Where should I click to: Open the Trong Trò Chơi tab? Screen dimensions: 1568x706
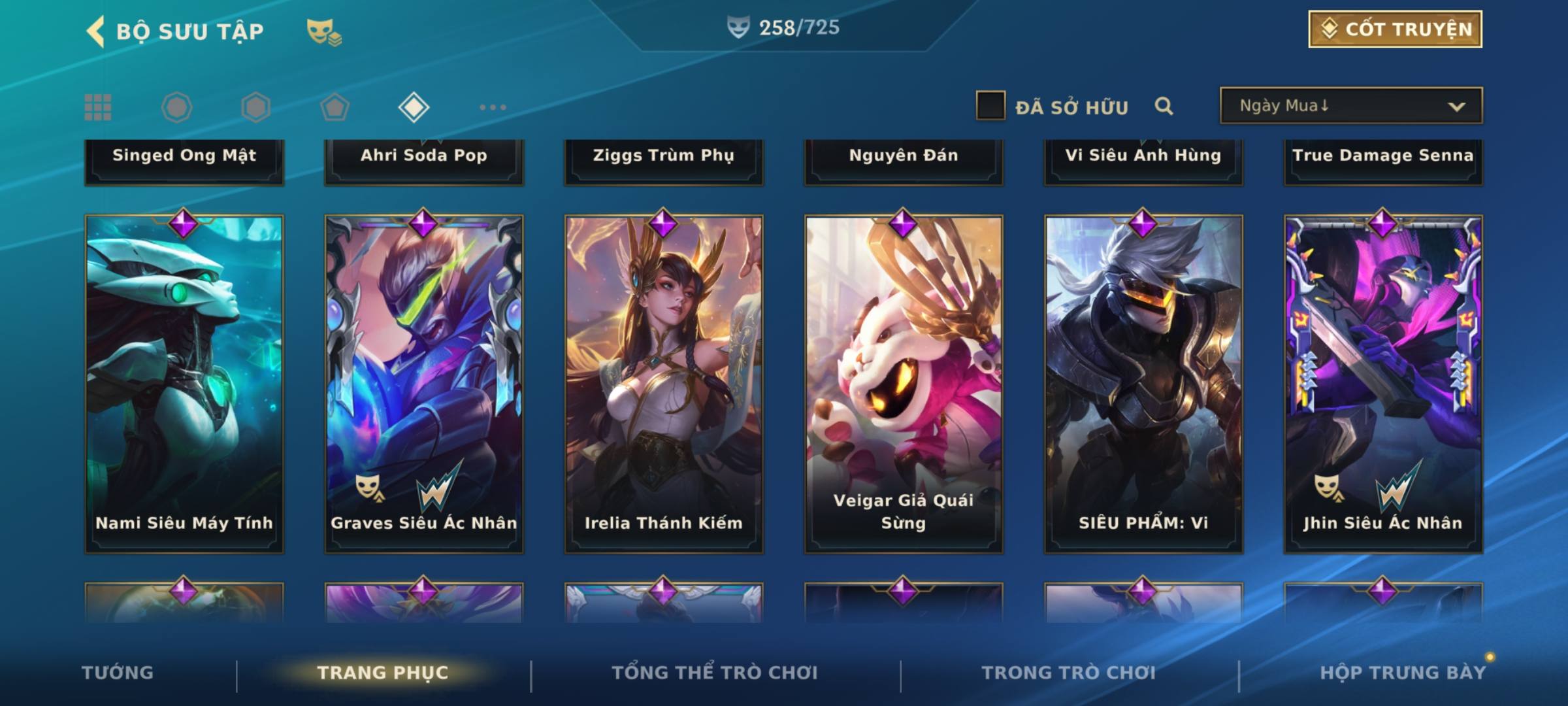[1069, 673]
